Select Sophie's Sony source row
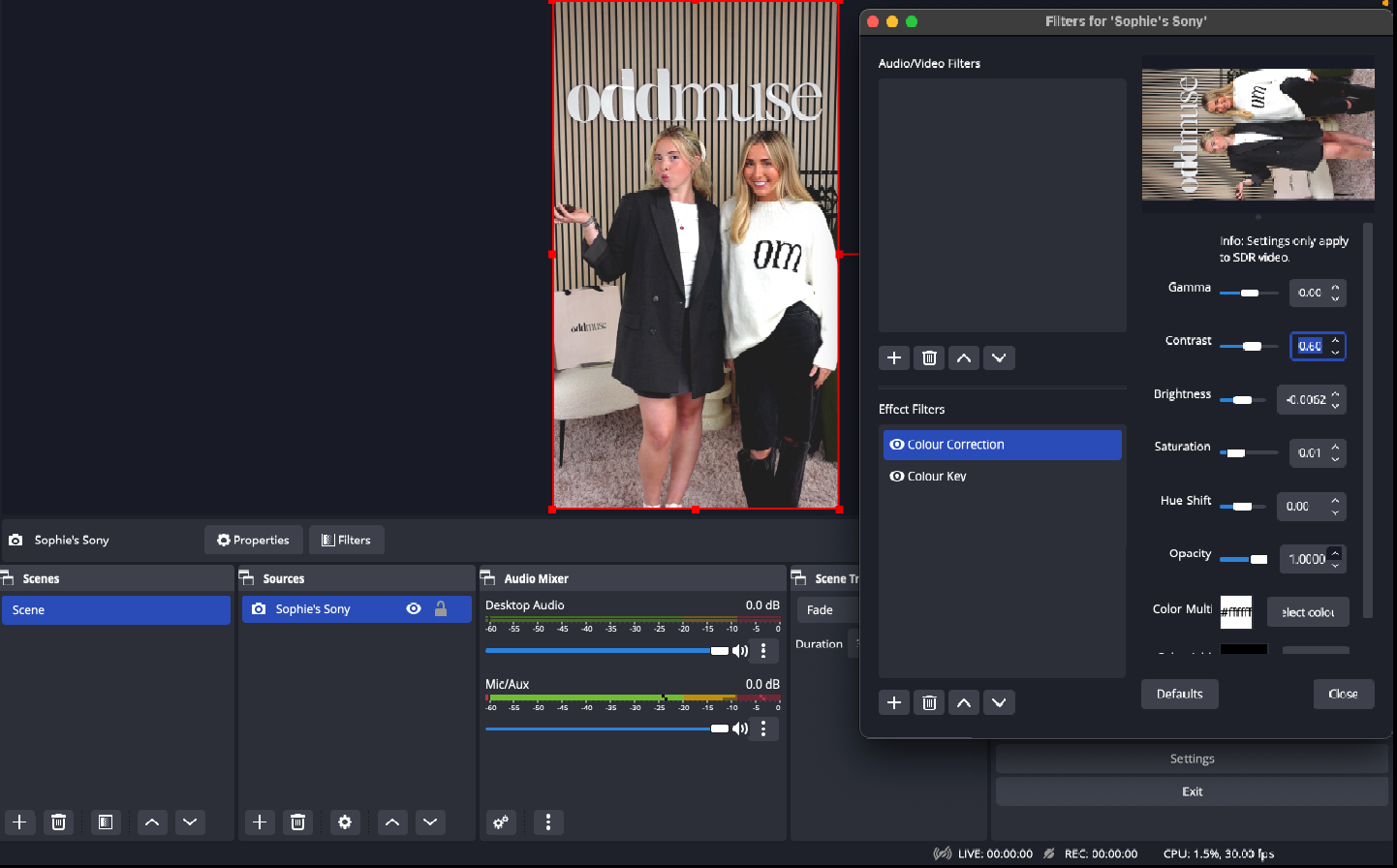The height and width of the screenshot is (868, 1397). point(357,608)
